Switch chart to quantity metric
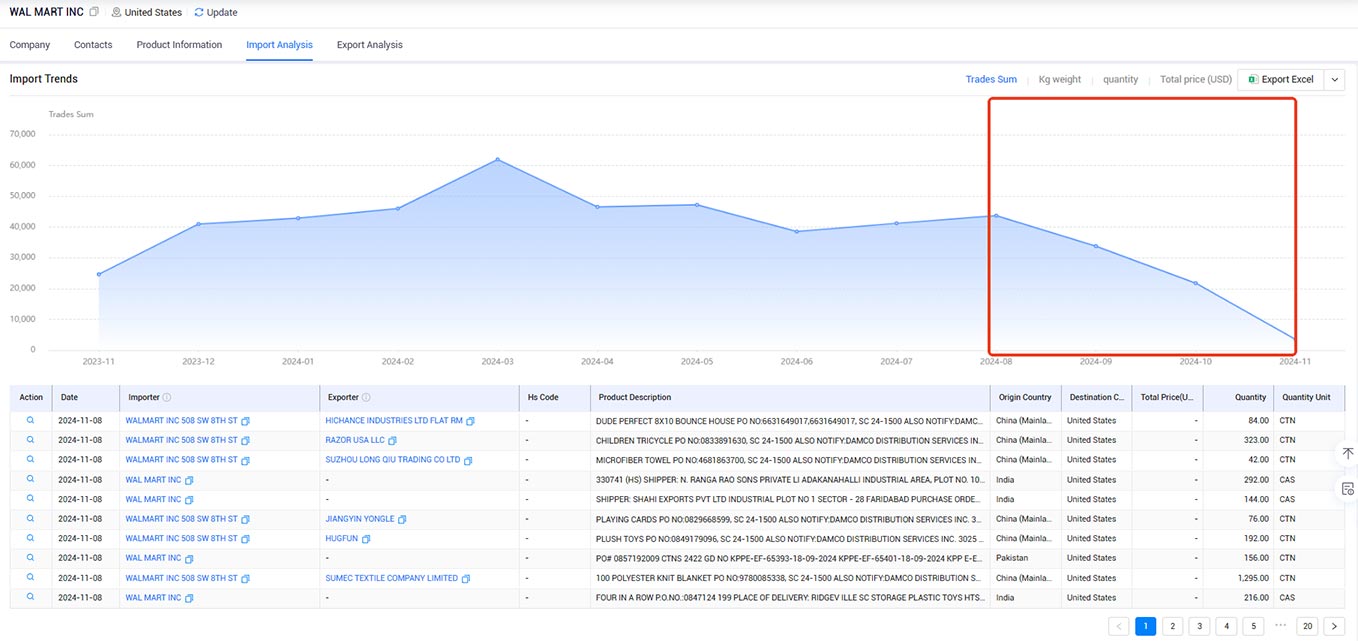Image resolution: width=1358 pixels, height=641 pixels. click(x=1121, y=79)
